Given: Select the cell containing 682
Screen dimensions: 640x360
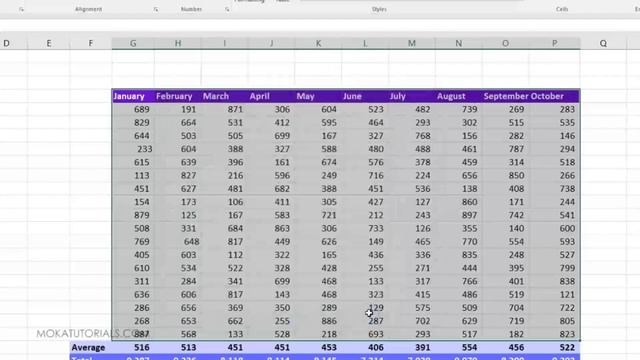Looking at the screenshot, I should pos(271,189).
